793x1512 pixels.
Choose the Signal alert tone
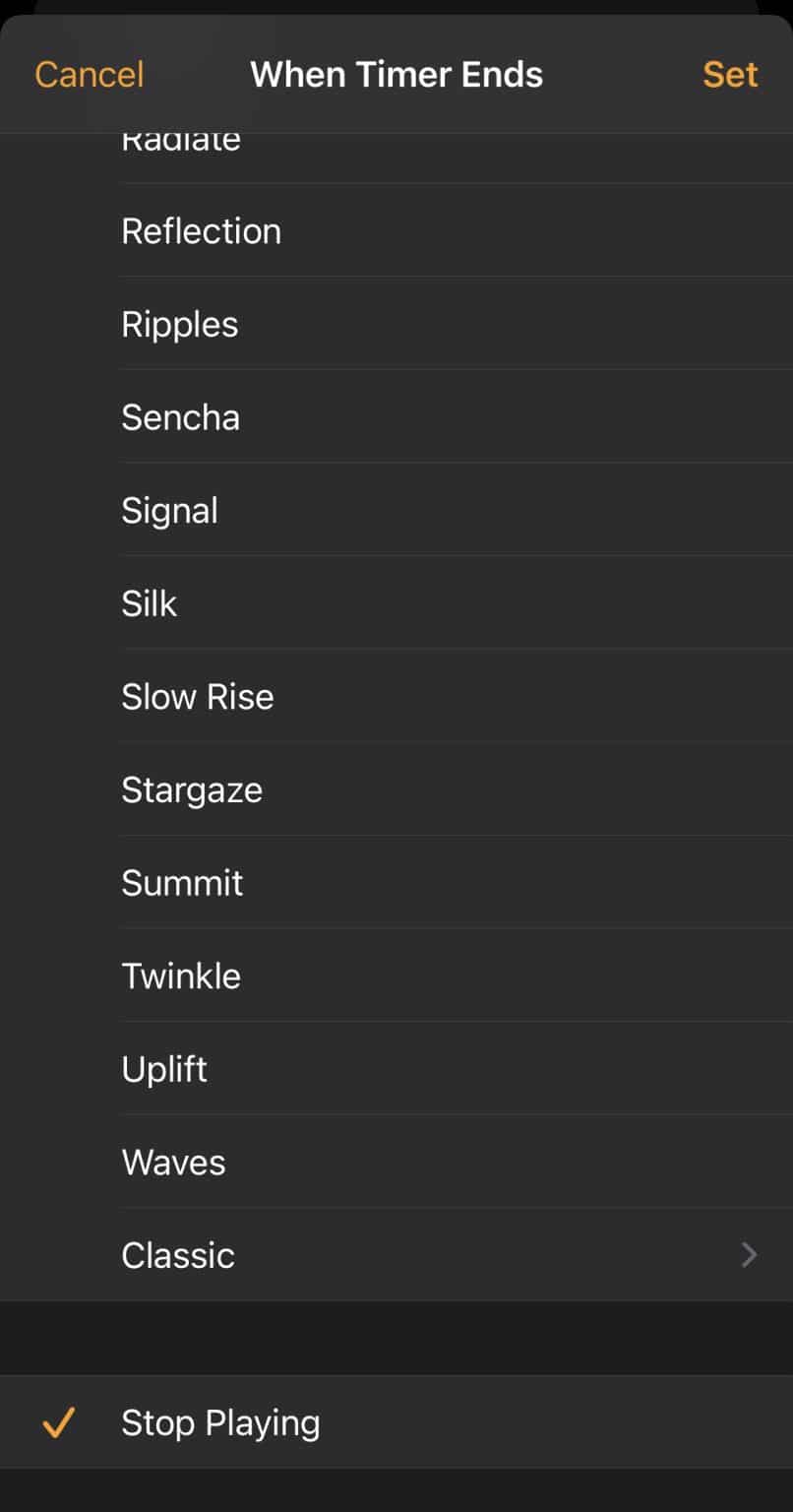pos(170,511)
